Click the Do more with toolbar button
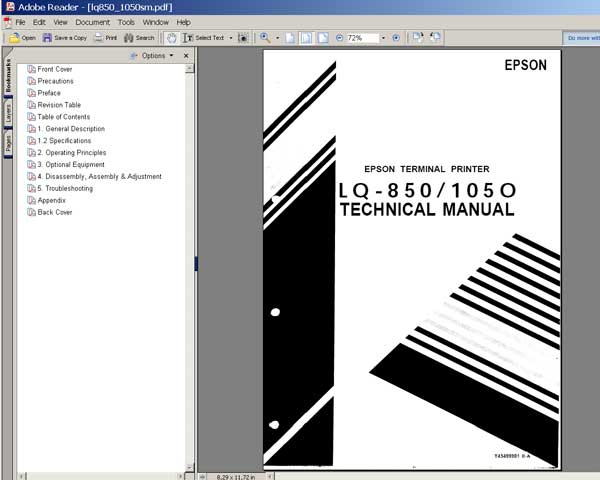This screenshot has height=480, width=600. coord(581,38)
